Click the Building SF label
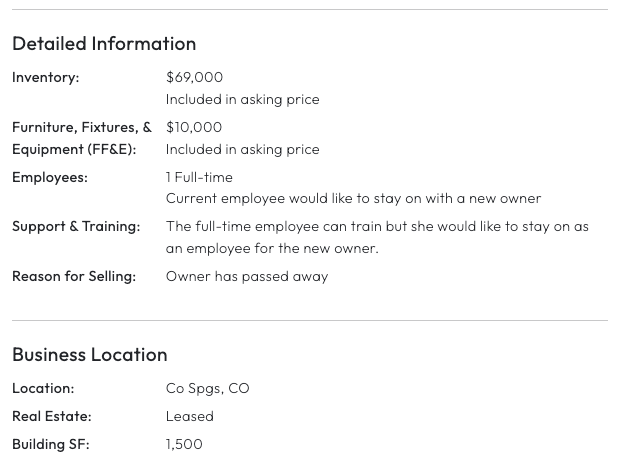The height and width of the screenshot is (468, 622). 51,444
